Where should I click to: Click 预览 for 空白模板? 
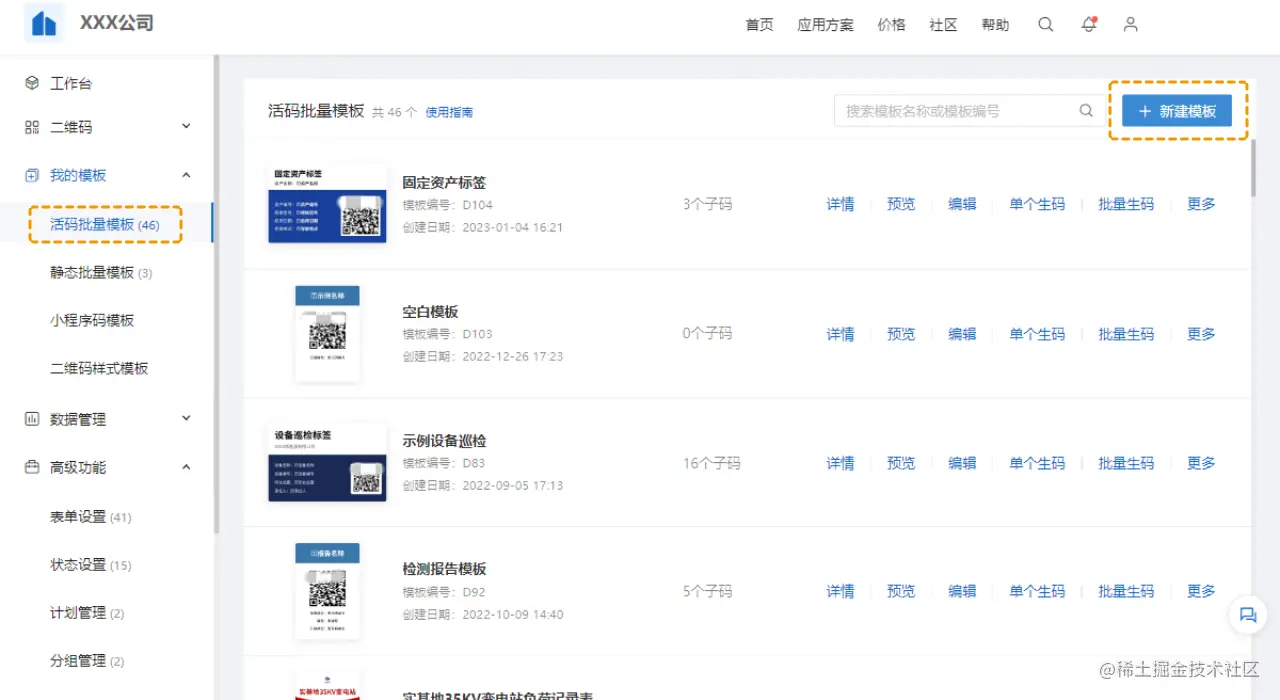(901, 334)
